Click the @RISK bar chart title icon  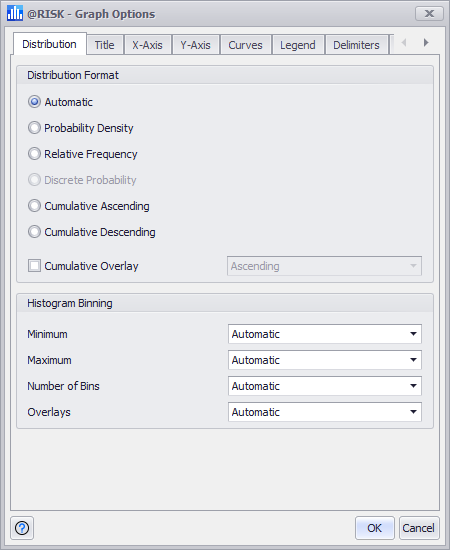(14, 14)
